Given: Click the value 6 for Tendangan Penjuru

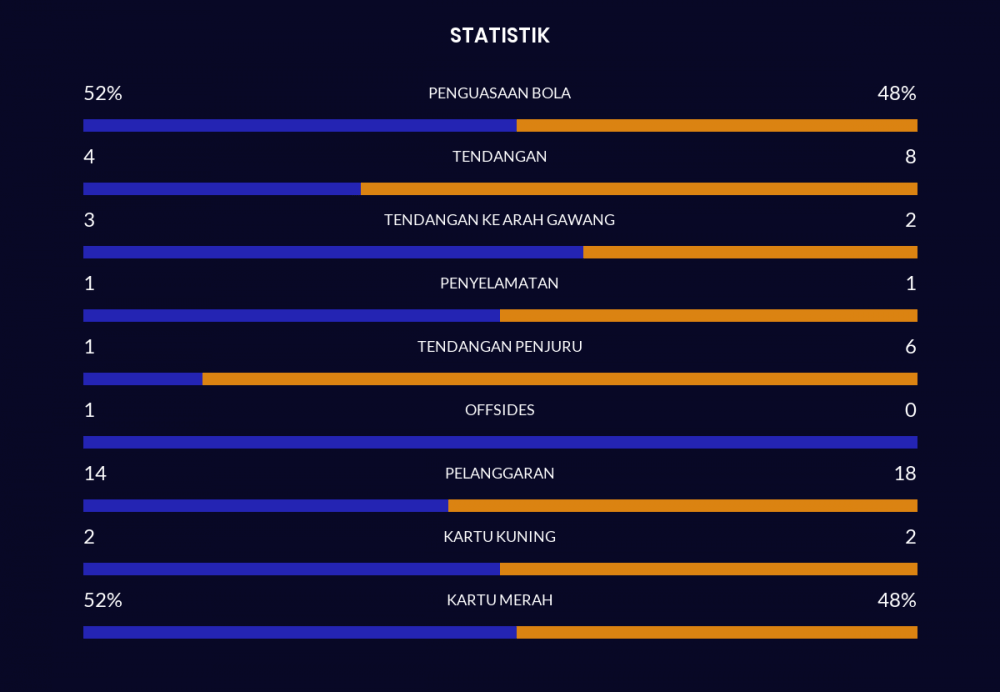Looking at the screenshot, I should [x=910, y=347].
